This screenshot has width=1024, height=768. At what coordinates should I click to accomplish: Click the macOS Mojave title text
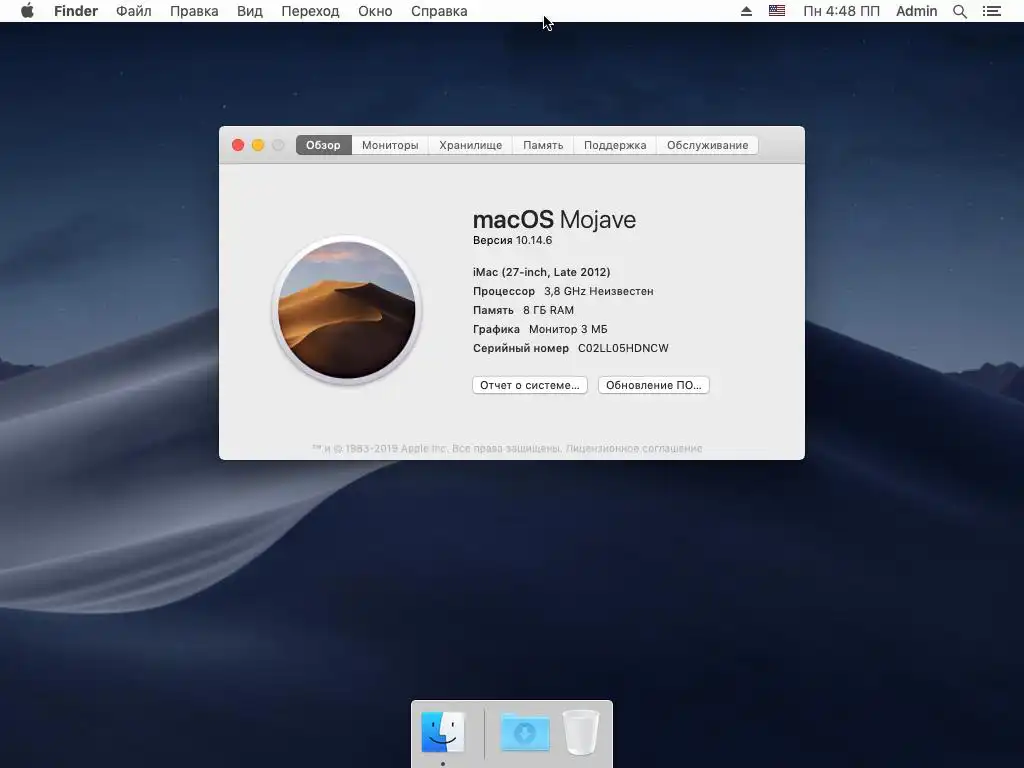554,219
